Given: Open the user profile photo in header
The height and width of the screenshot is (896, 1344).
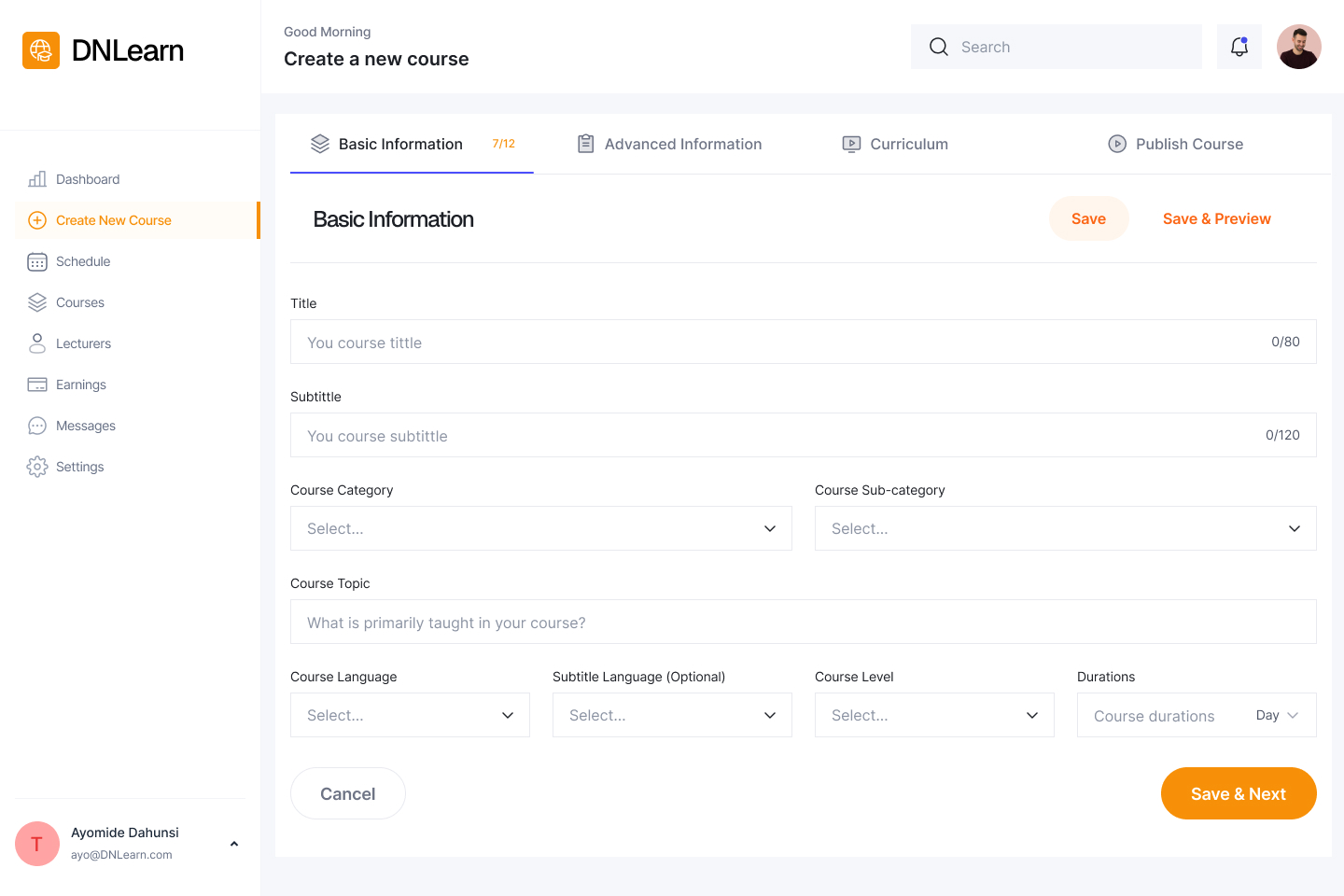Looking at the screenshot, I should [x=1299, y=47].
